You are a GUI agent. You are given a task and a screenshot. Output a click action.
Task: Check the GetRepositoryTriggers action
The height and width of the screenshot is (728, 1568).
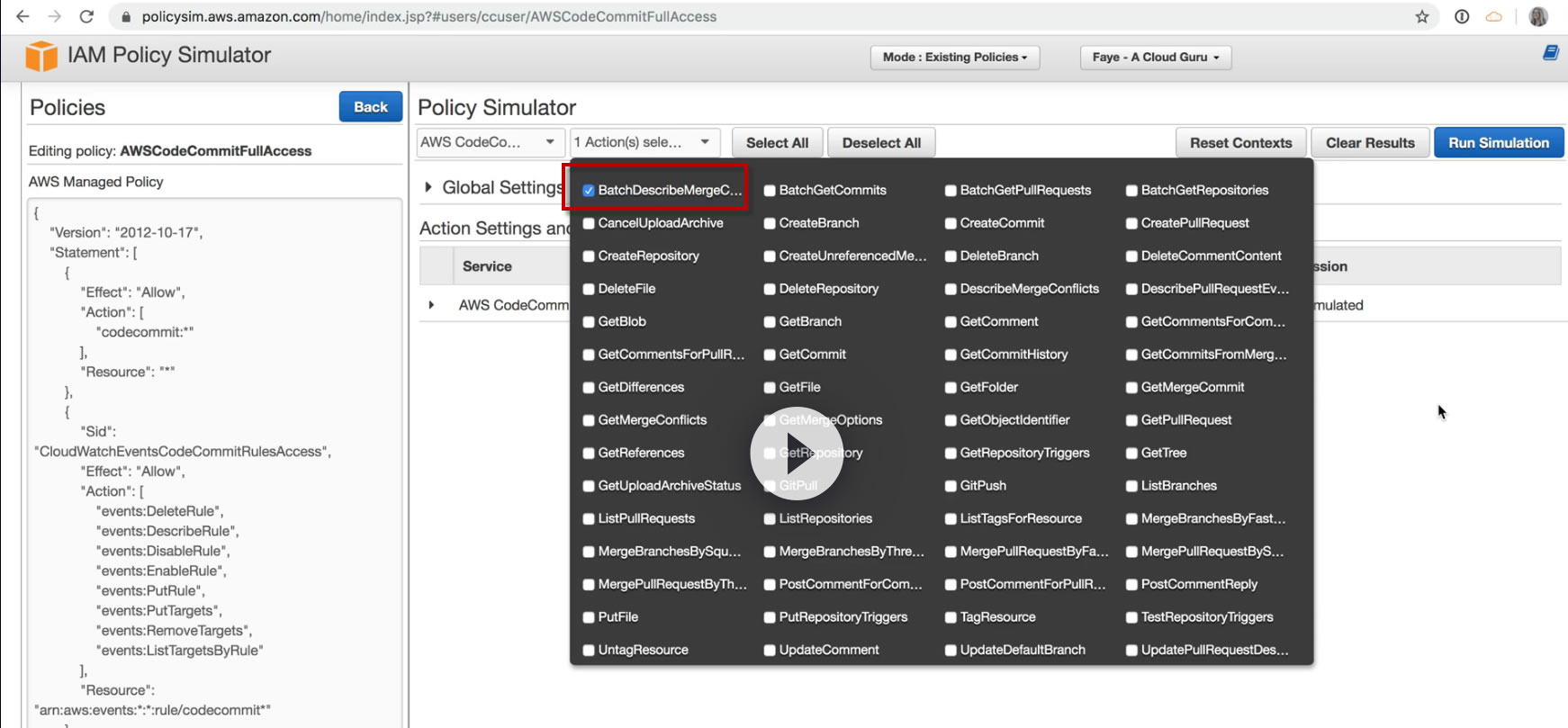[951, 454]
